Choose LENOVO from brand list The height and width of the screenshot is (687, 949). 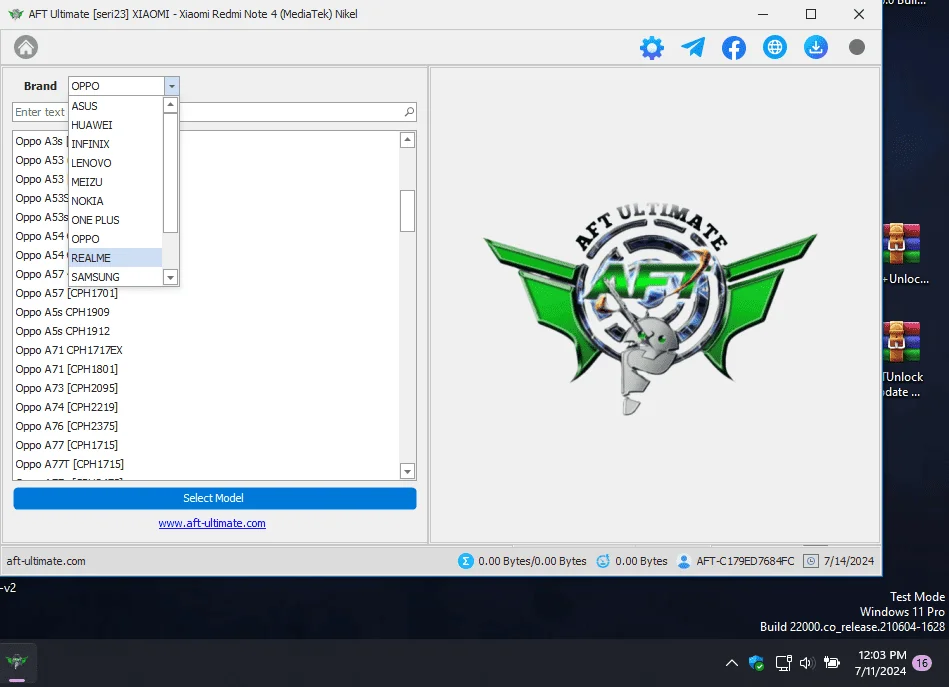[115, 163]
